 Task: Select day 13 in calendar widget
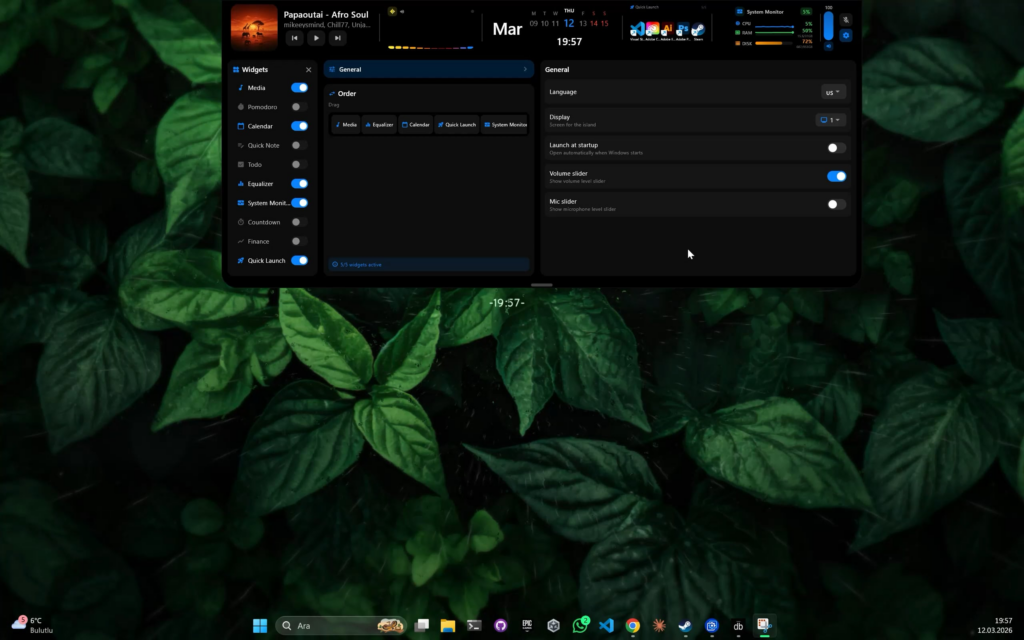(583, 24)
